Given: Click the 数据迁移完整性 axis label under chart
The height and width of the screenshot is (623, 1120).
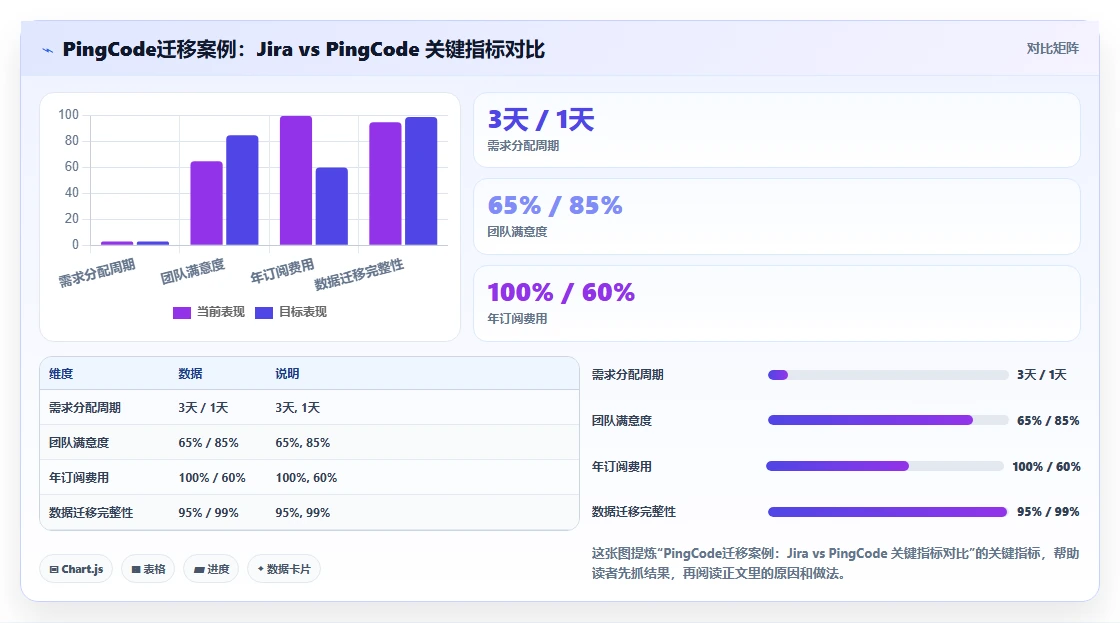Looking at the screenshot, I should point(359,274).
